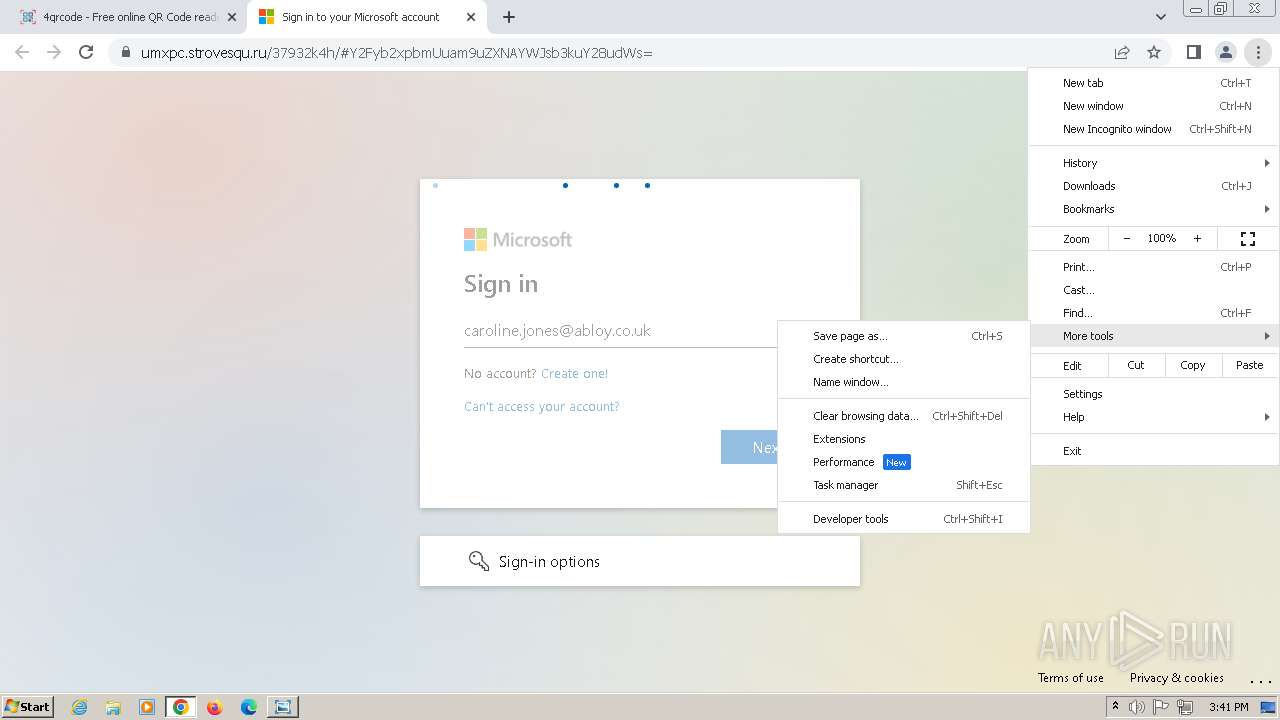Open New Incognito window
Viewport: 1280px width, 720px height.
[1154, 129]
